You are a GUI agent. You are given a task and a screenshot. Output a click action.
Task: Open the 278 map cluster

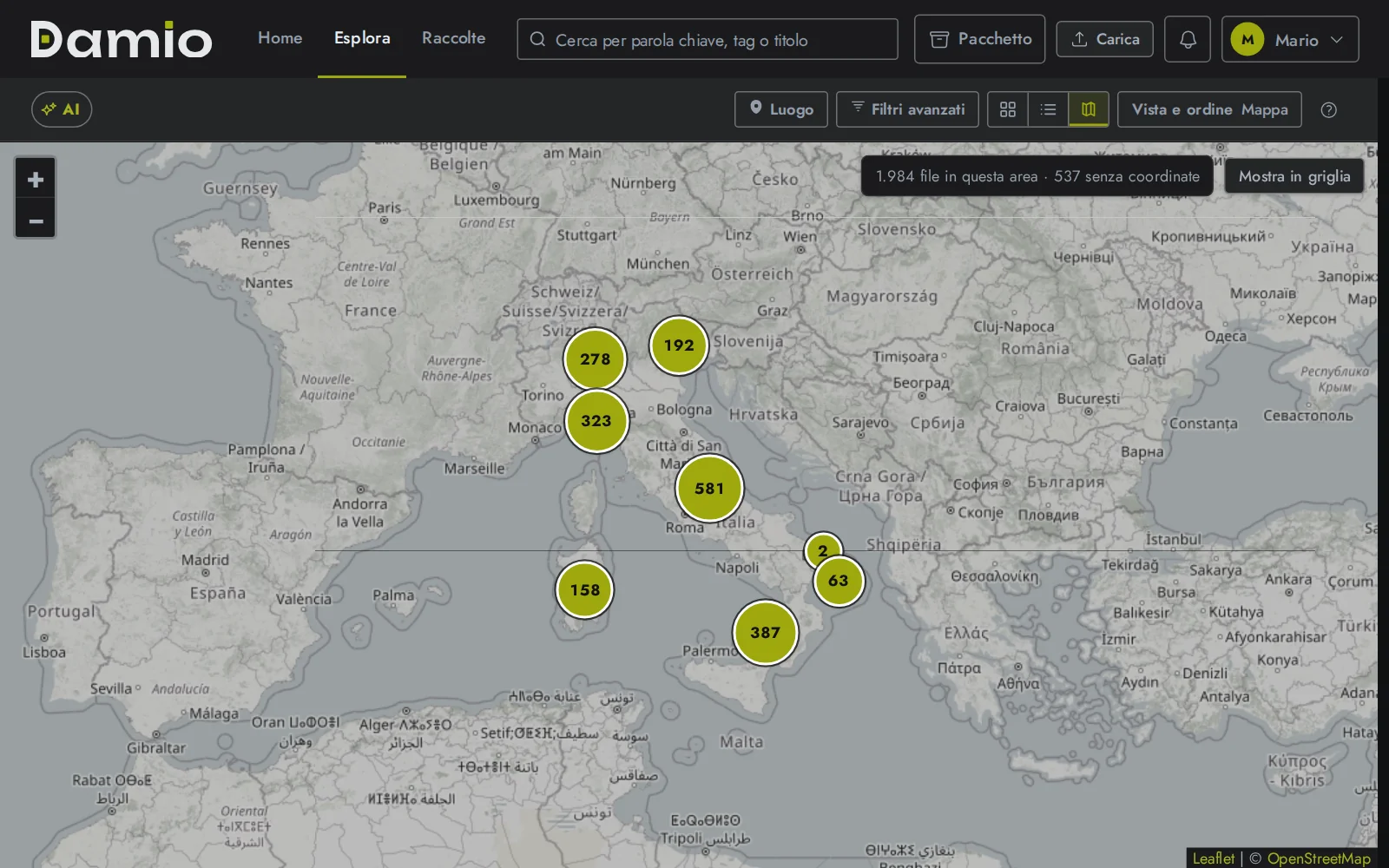tap(595, 358)
